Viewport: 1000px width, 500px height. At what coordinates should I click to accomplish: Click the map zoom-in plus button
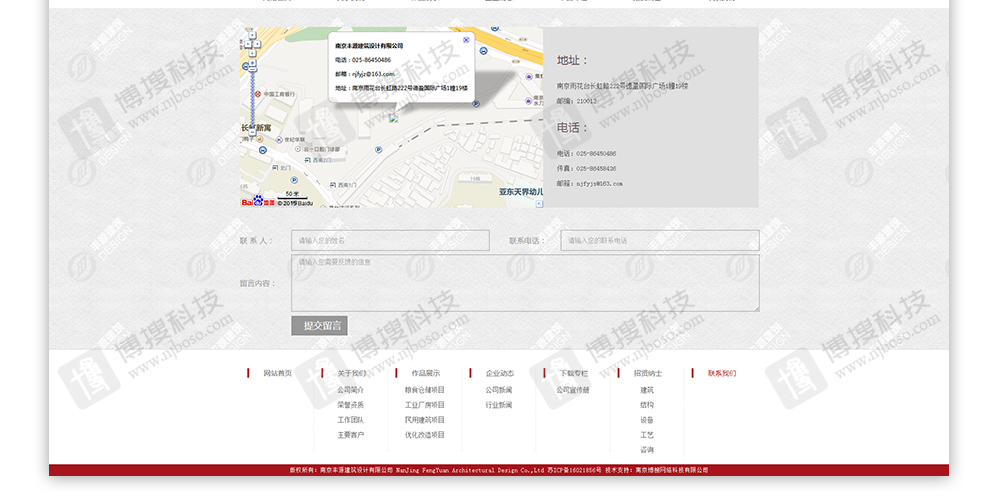252,62
